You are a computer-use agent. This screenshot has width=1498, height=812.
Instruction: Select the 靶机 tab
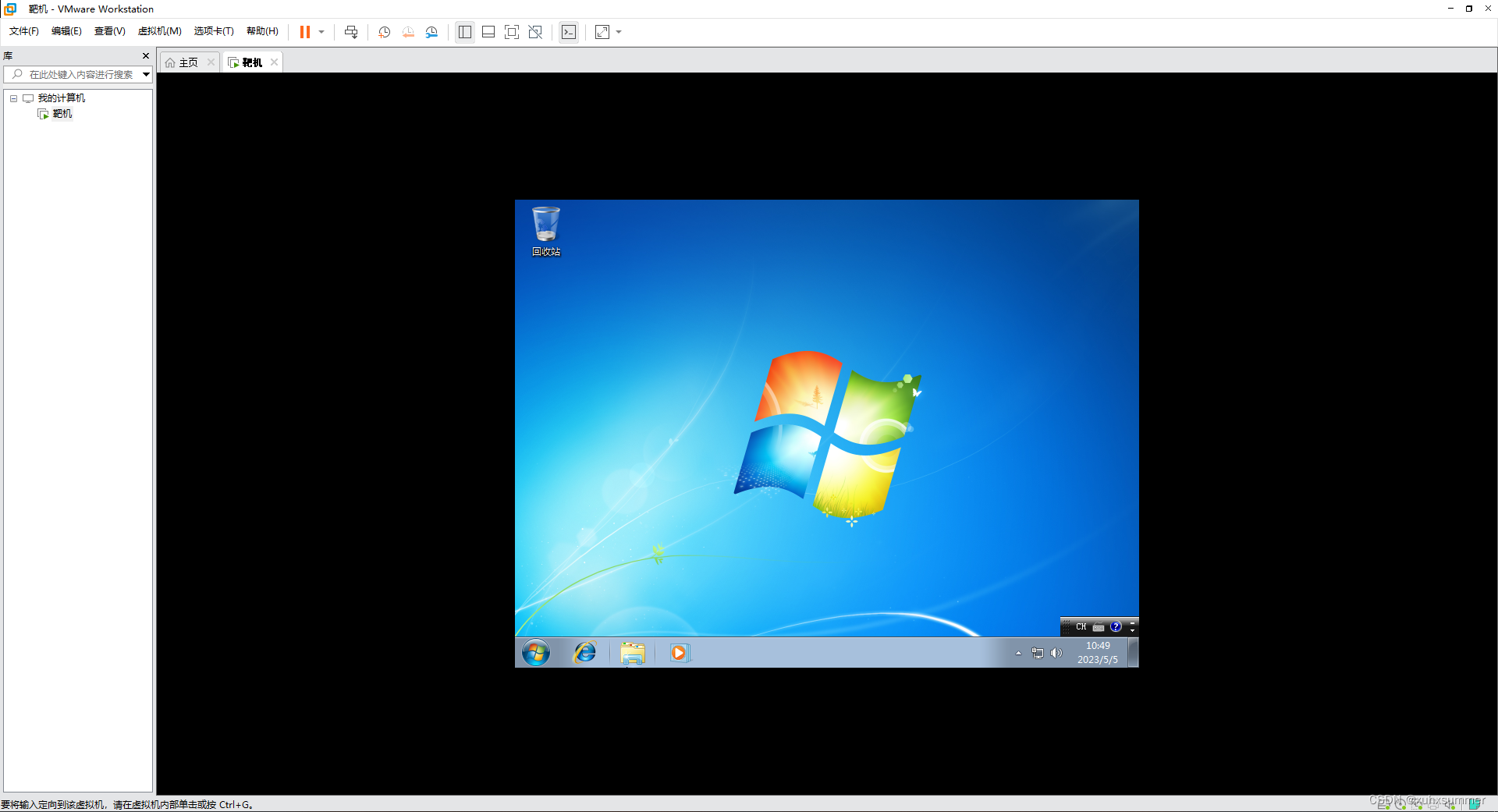tap(251, 62)
